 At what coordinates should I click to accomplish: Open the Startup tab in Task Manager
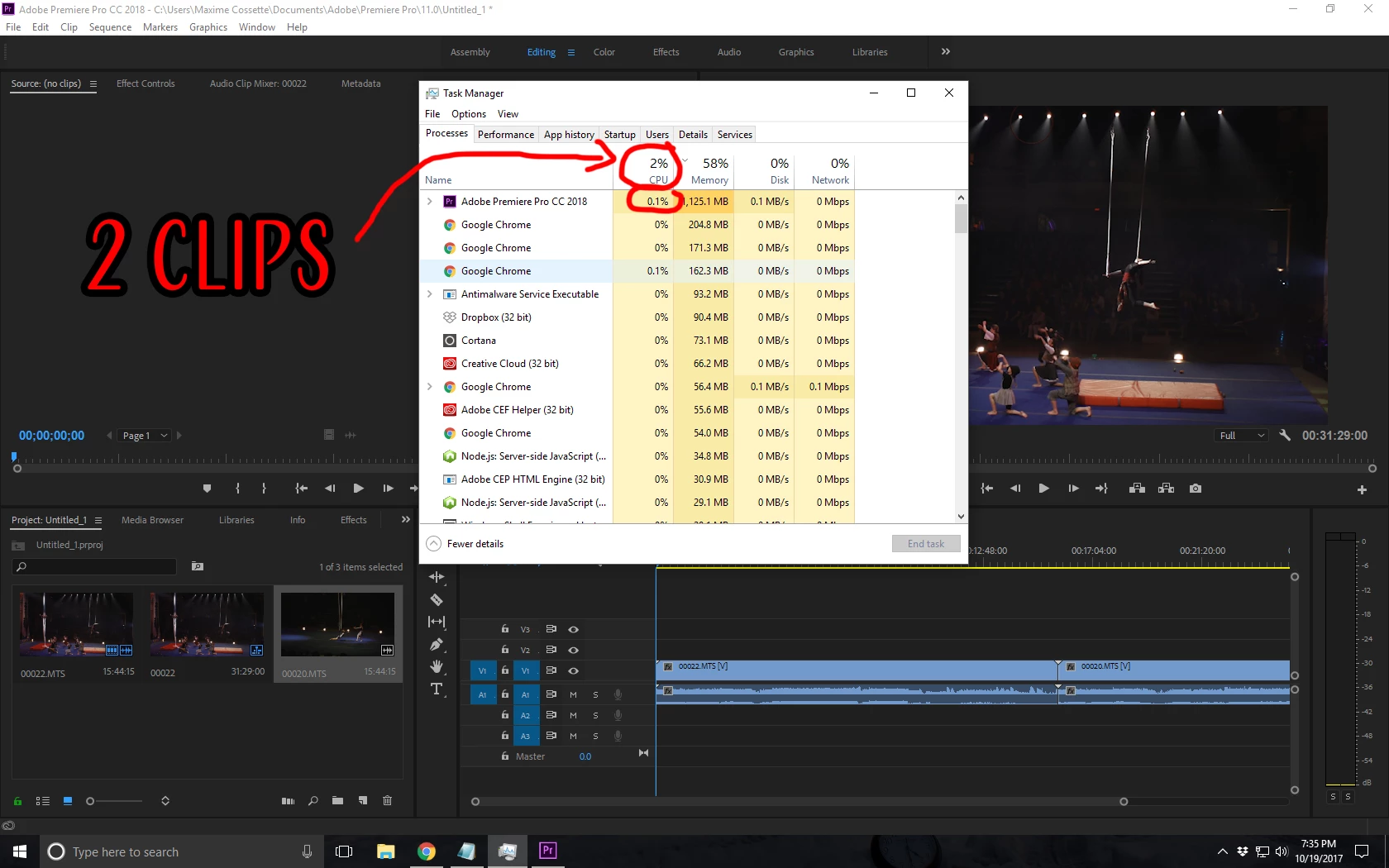(620, 135)
